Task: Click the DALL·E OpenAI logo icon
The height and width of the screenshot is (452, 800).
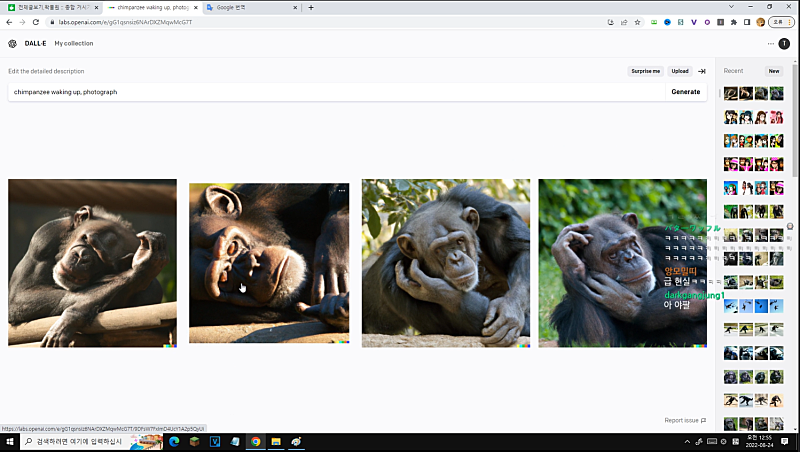Action: coord(12,44)
